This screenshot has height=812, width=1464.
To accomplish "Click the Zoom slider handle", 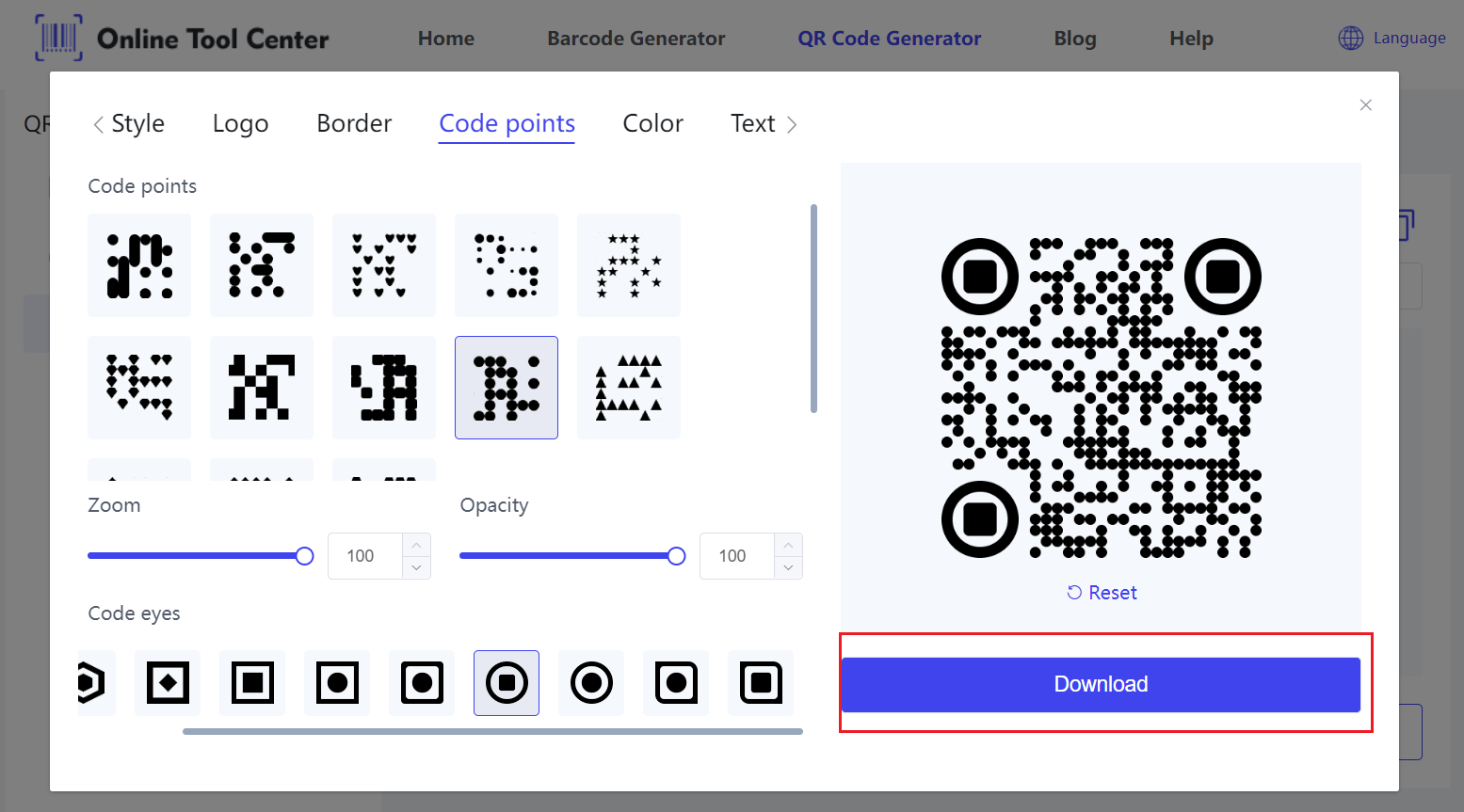I will tap(304, 556).
